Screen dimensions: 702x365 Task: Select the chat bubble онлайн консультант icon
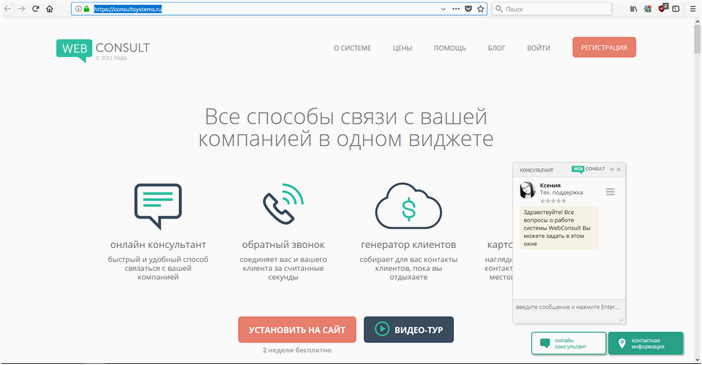point(158,206)
